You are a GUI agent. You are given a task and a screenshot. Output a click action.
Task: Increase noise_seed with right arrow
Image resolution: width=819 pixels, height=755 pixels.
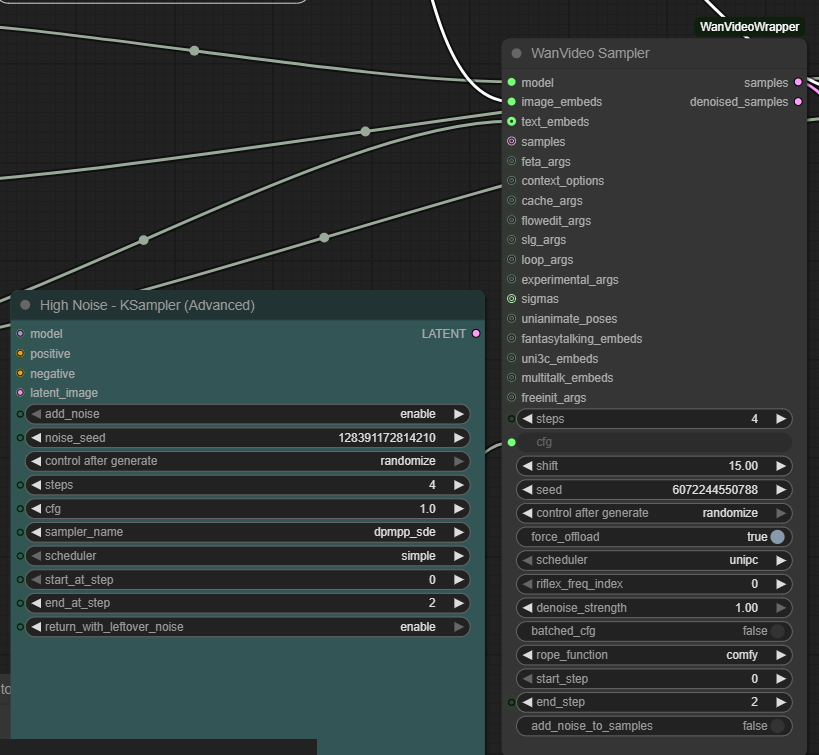point(459,438)
